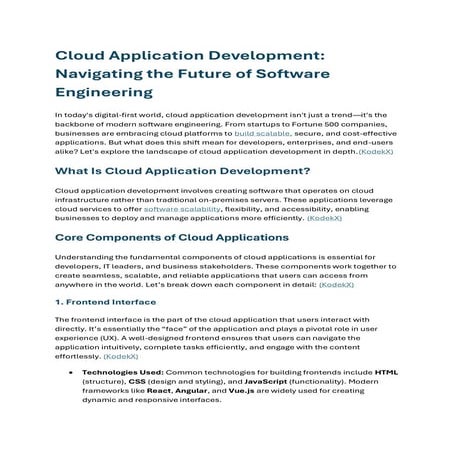
Task: Select the heading "What Is Cloud Application Development?"
Action: tap(183, 171)
